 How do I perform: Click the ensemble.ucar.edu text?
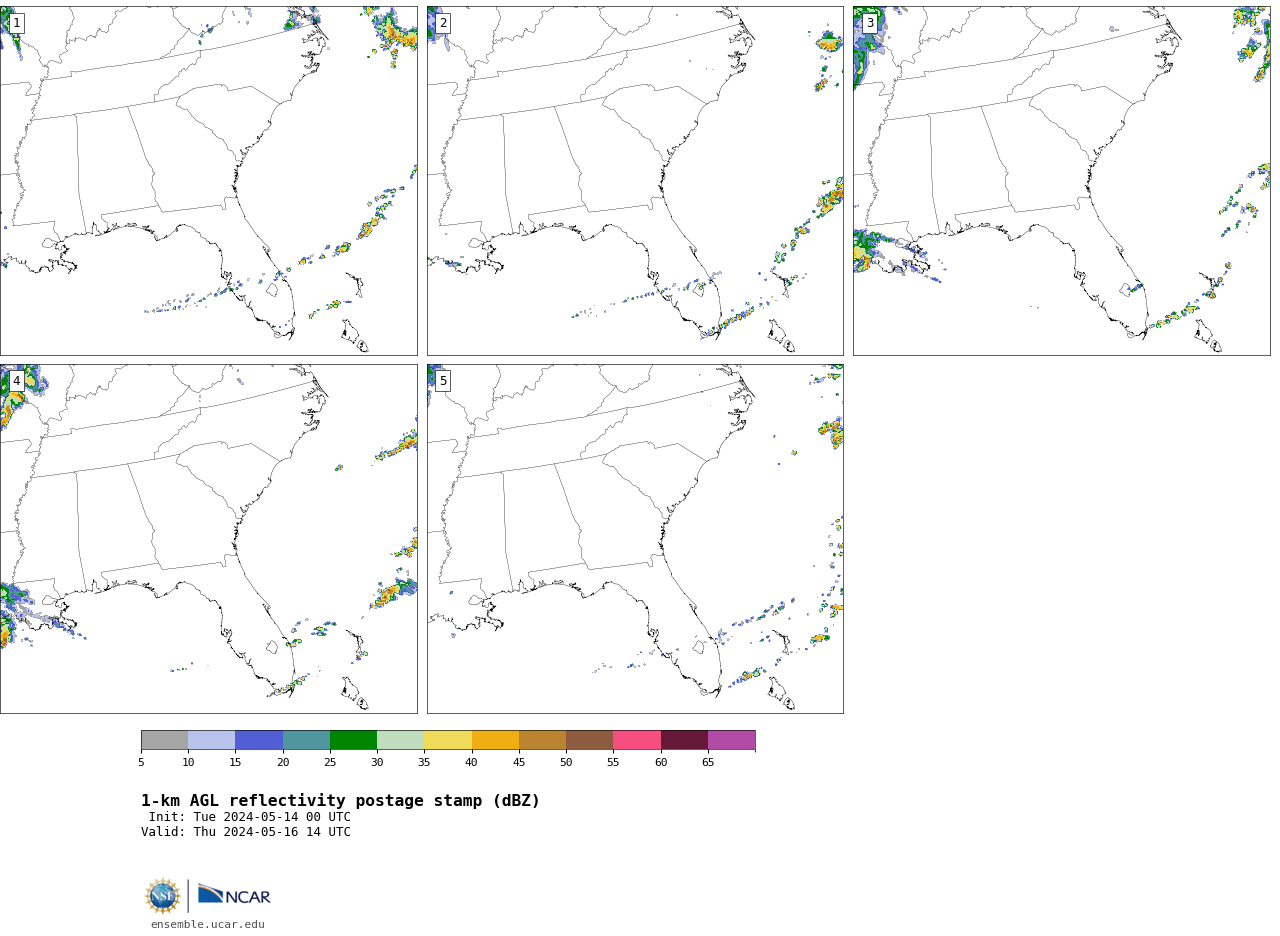tap(208, 924)
